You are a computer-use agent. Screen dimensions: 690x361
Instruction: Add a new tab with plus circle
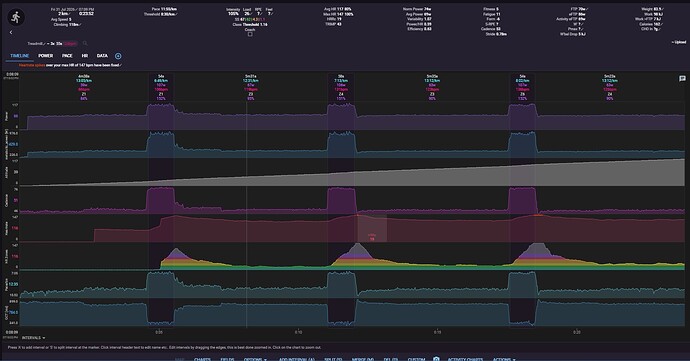pyautogui.click(x=118, y=56)
